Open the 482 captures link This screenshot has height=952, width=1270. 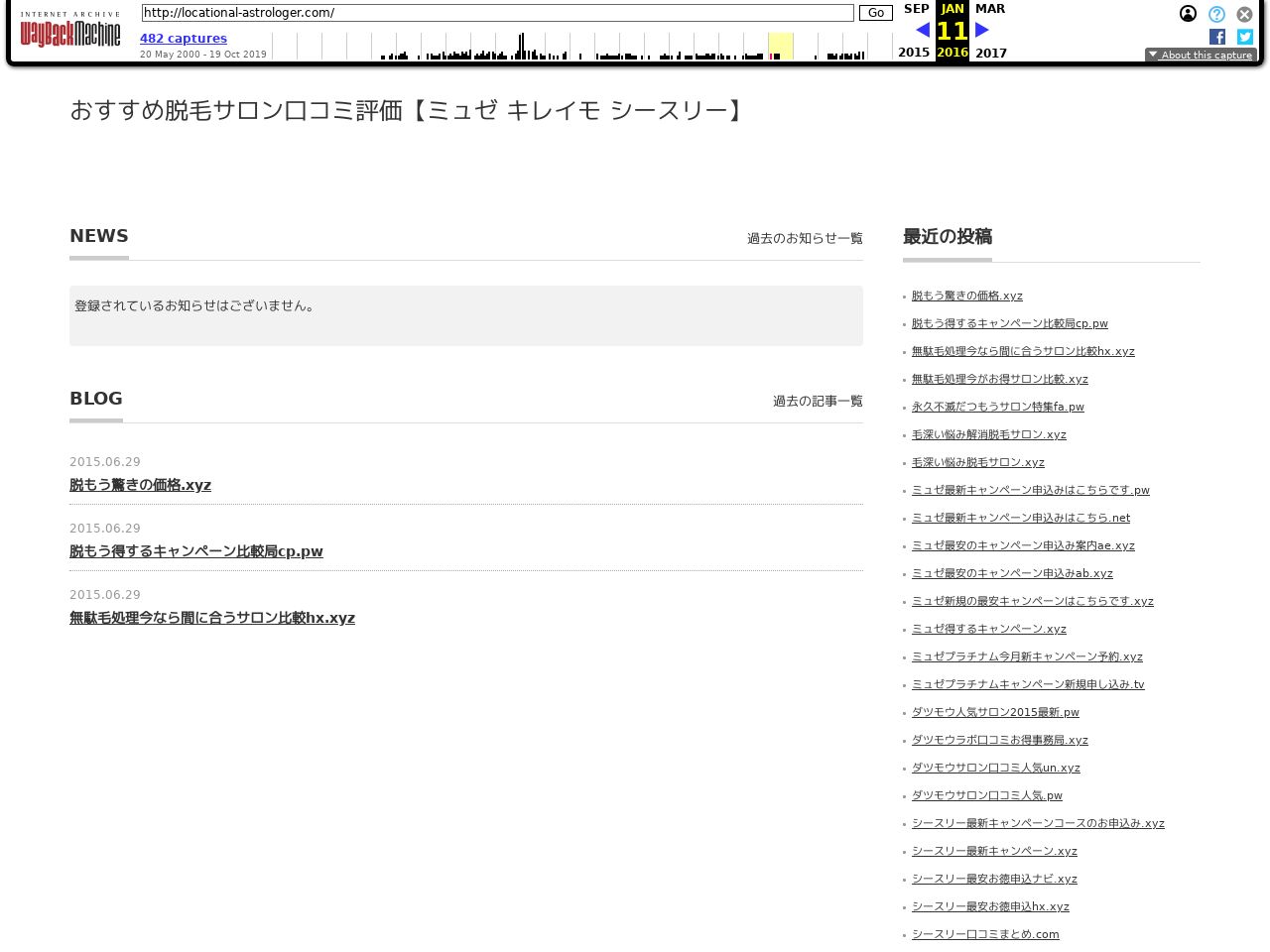(x=184, y=39)
